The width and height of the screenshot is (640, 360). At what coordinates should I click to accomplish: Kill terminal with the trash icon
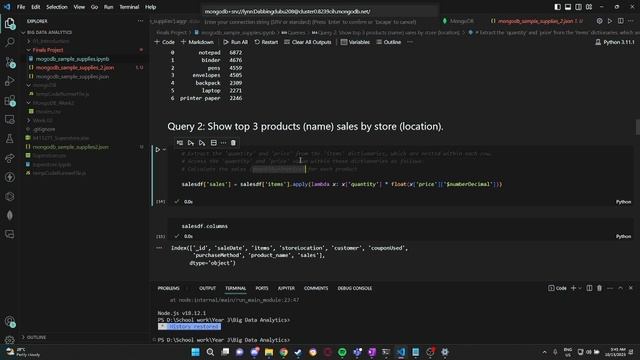click(599, 288)
